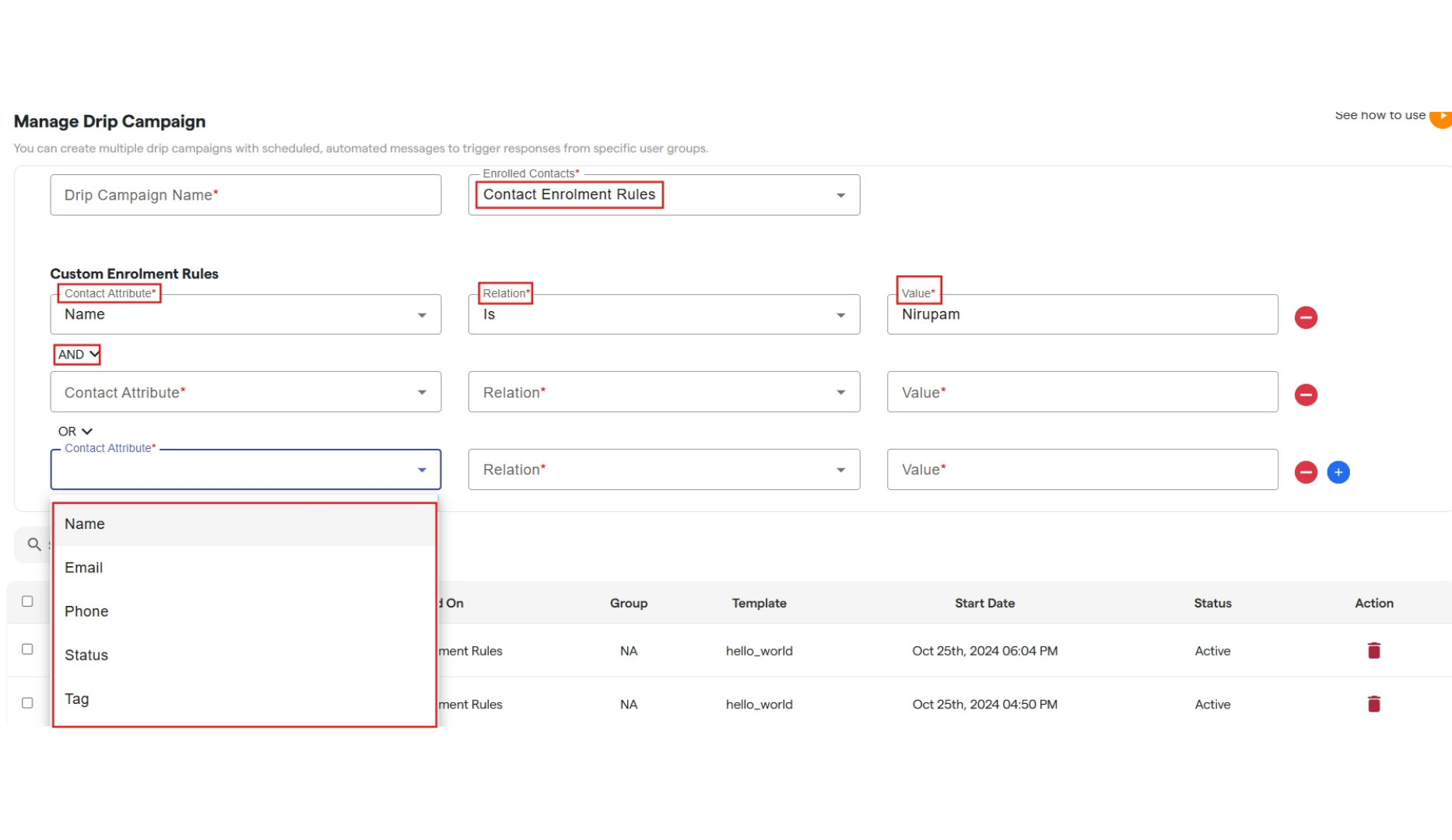This screenshot has height=840, width=1452.
Task: Click the Oct 25th, 2024 06:04 PM date
Action: click(x=984, y=651)
